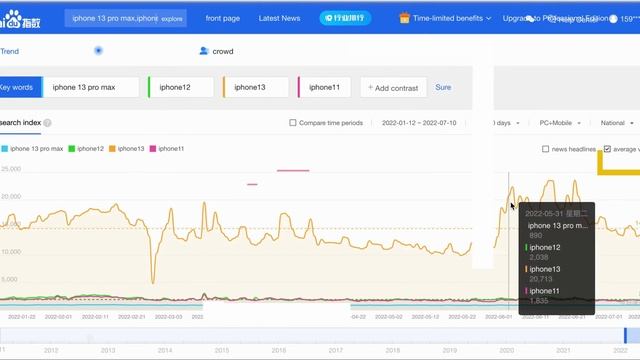
Task: Toggle iphone 13 pro max legend series
Action: click(x=32, y=149)
